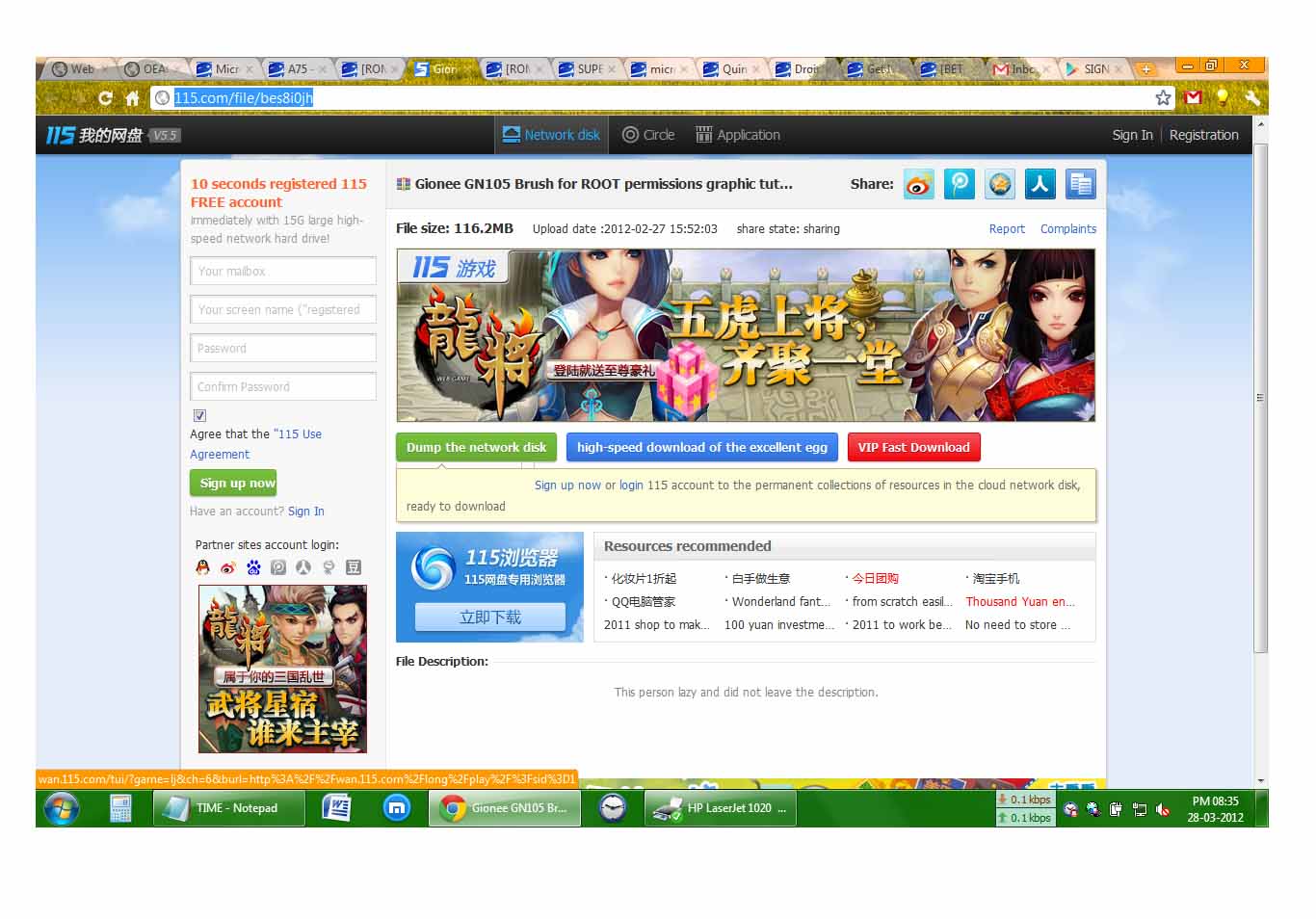Click the 115 game banner advertisement
1316x919 pixels.
tap(746, 335)
